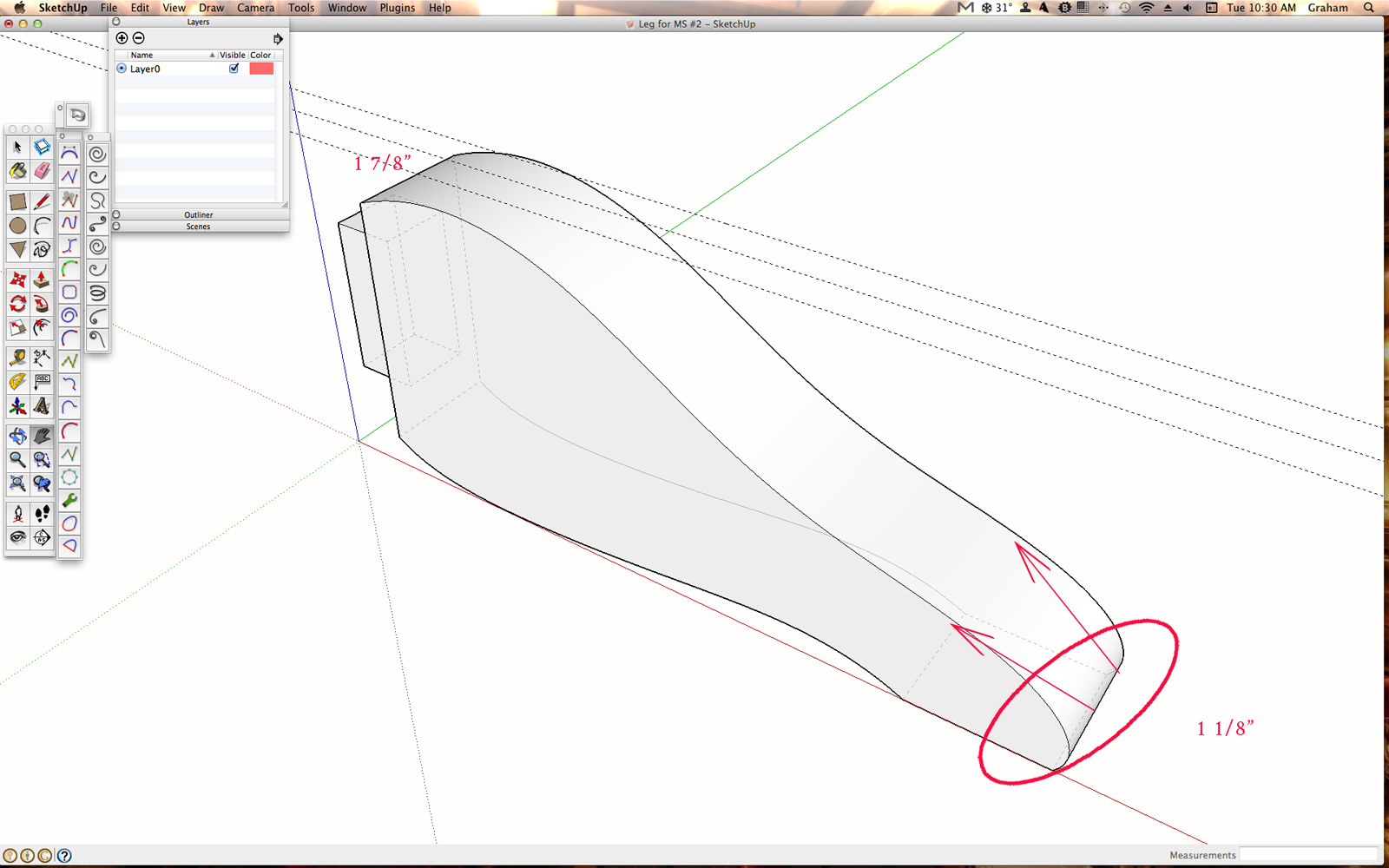This screenshot has width=1389, height=868.
Task: Click the Previous view tool
Action: click(x=42, y=483)
